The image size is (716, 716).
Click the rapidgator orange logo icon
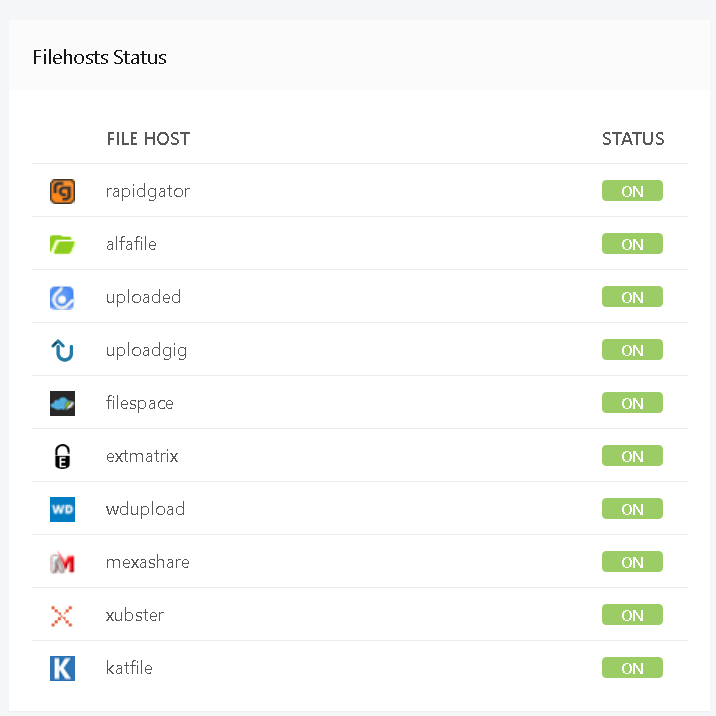(62, 191)
